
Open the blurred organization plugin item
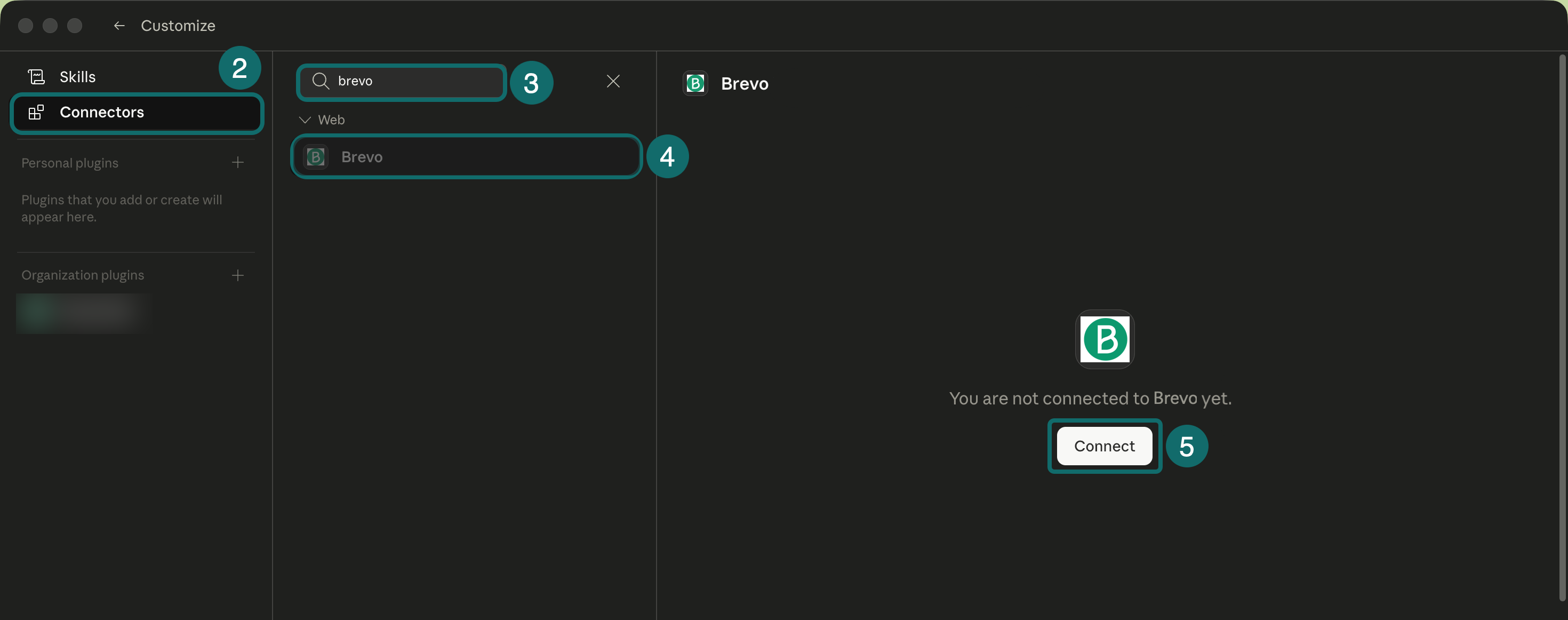pyautogui.click(x=84, y=313)
